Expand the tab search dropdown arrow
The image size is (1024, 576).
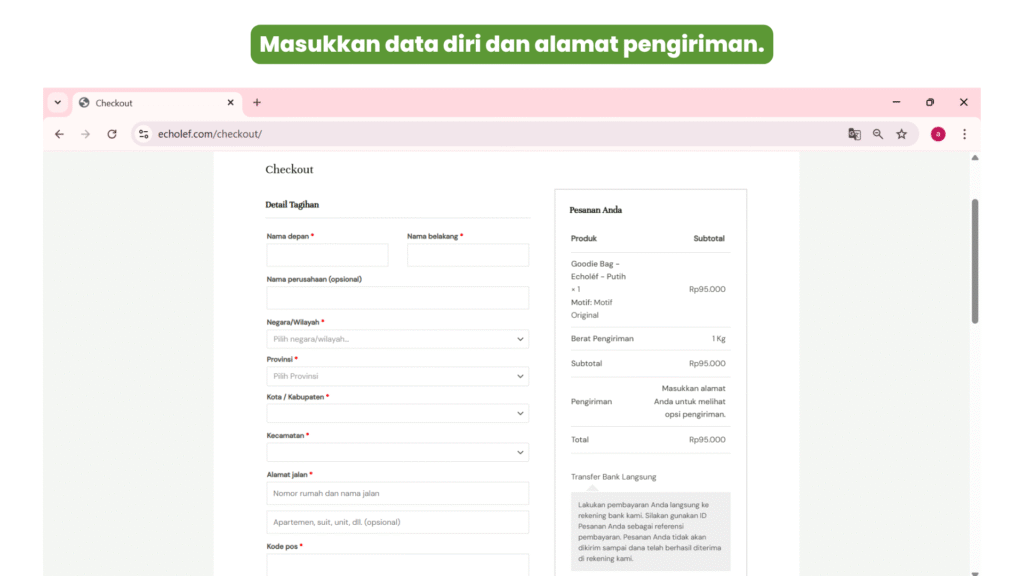[57, 102]
